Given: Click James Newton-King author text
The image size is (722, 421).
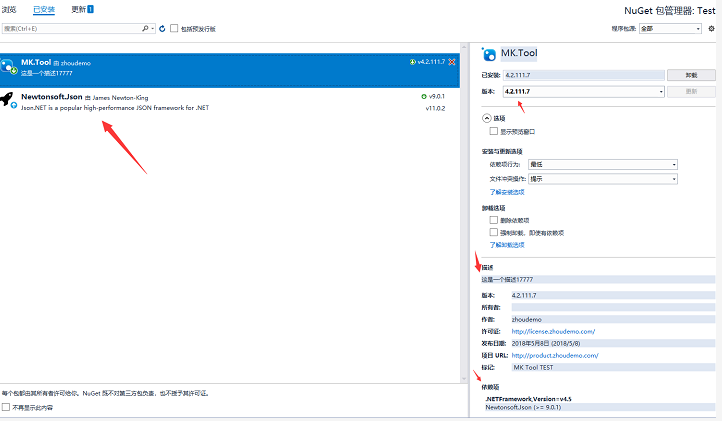Looking at the screenshot, I should (120, 98).
